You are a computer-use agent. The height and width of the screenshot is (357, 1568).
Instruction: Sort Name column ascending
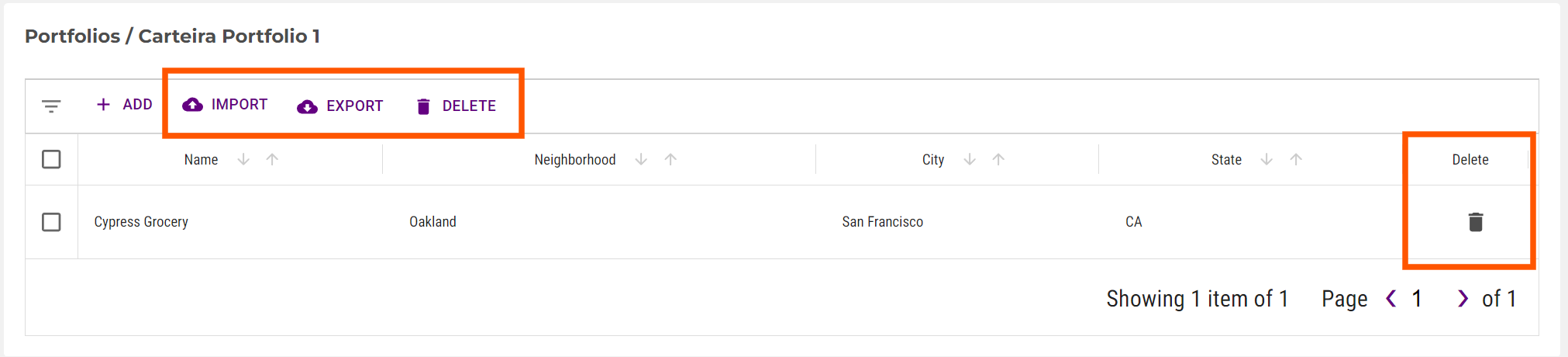tap(272, 159)
